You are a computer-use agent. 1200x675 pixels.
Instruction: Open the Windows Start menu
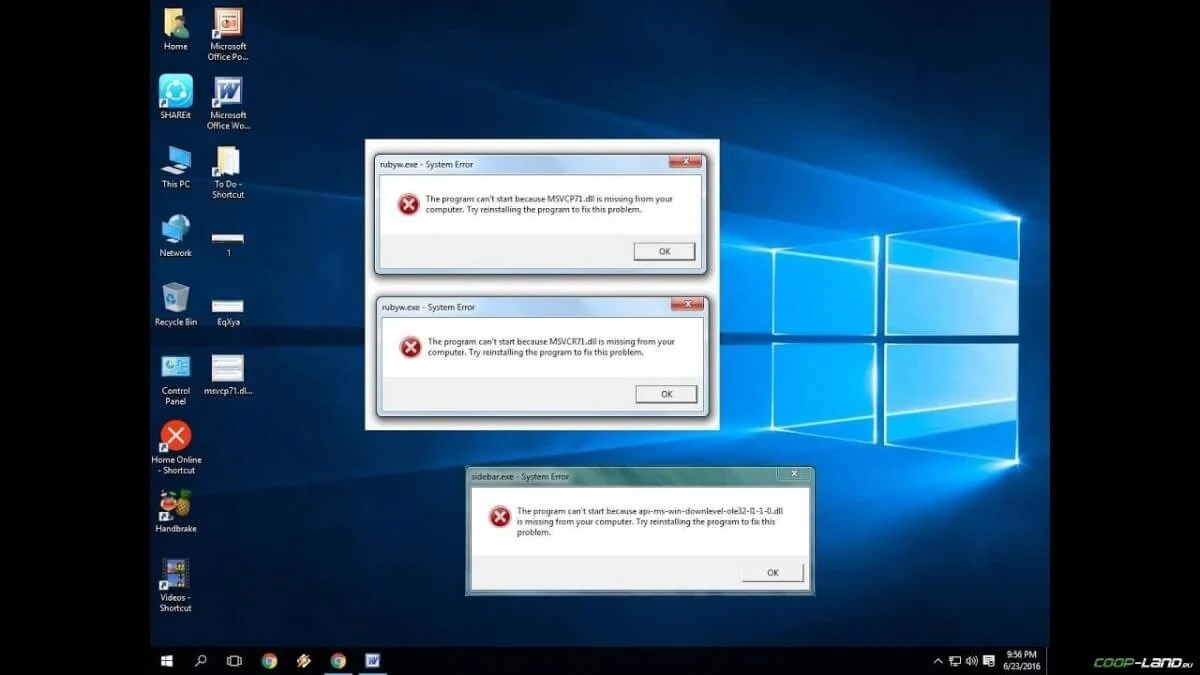pos(167,661)
